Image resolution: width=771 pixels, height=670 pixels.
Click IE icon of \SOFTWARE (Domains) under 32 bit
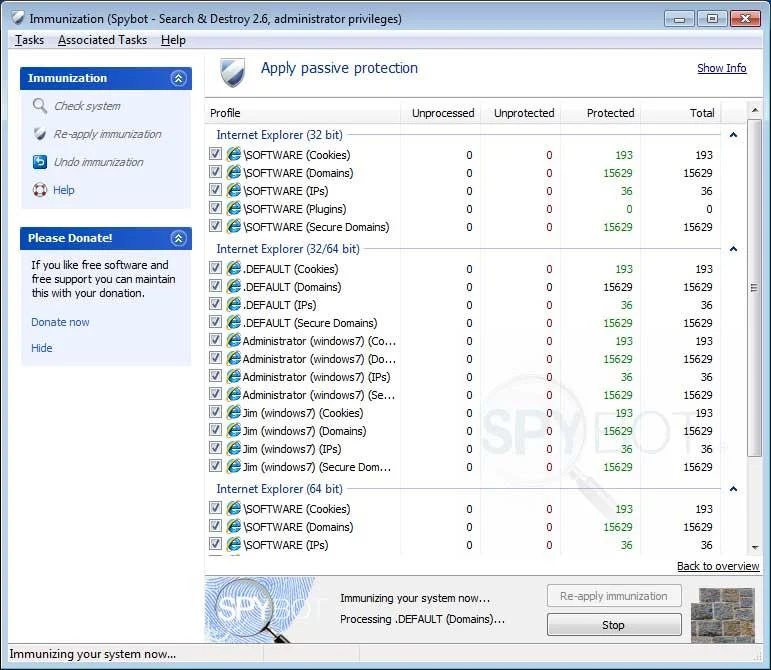pos(234,173)
